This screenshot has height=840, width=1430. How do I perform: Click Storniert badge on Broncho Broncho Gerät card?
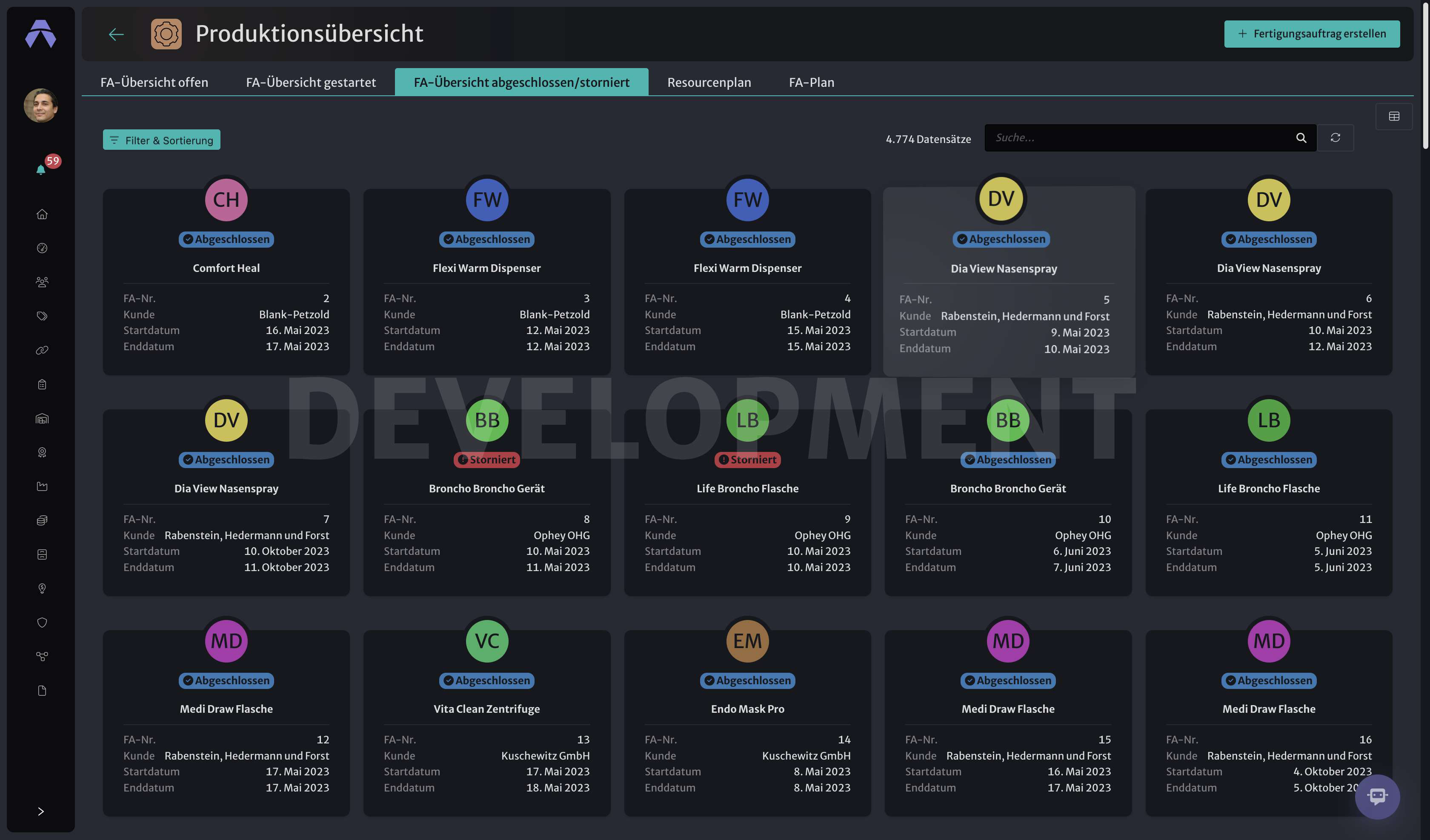pyautogui.click(x=487, y=460)
